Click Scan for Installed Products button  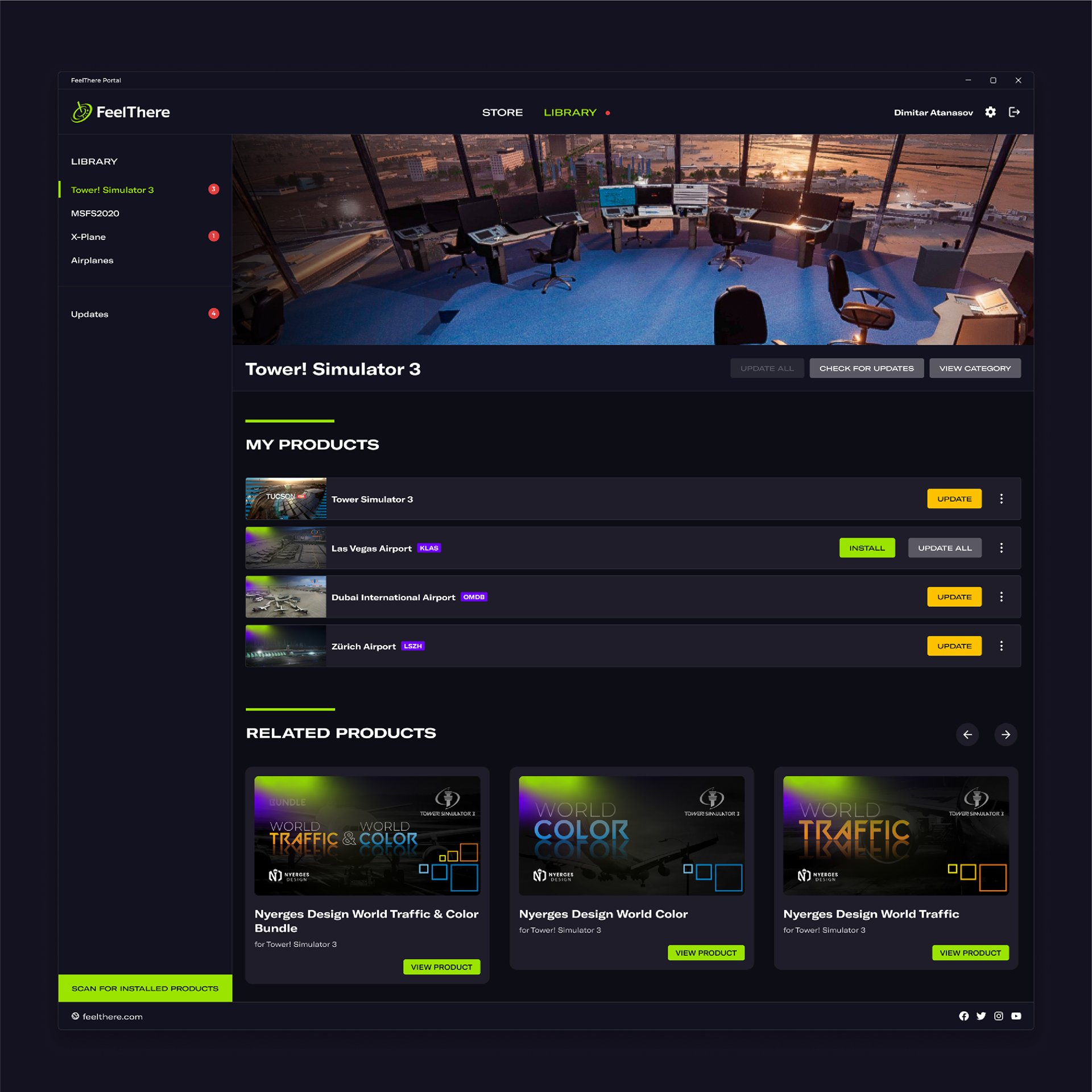click(x=145, y=988)
